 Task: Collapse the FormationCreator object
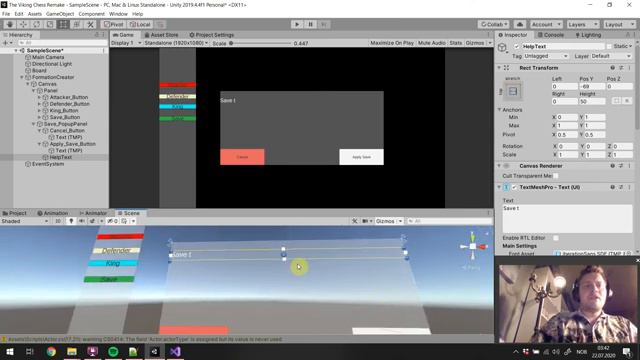point(22,77)
